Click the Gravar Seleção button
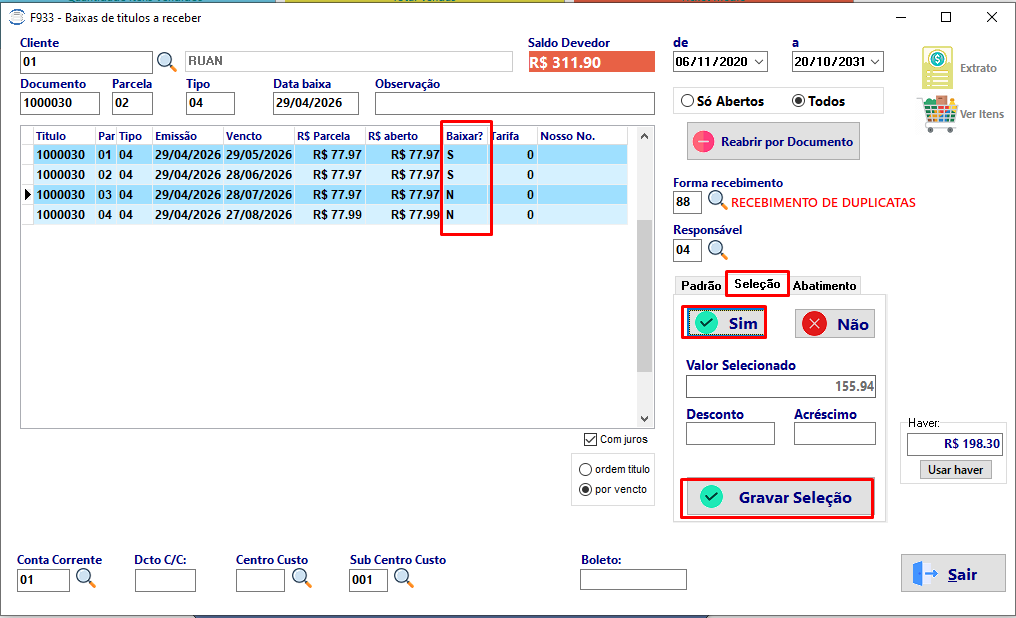 click(778, 498)
